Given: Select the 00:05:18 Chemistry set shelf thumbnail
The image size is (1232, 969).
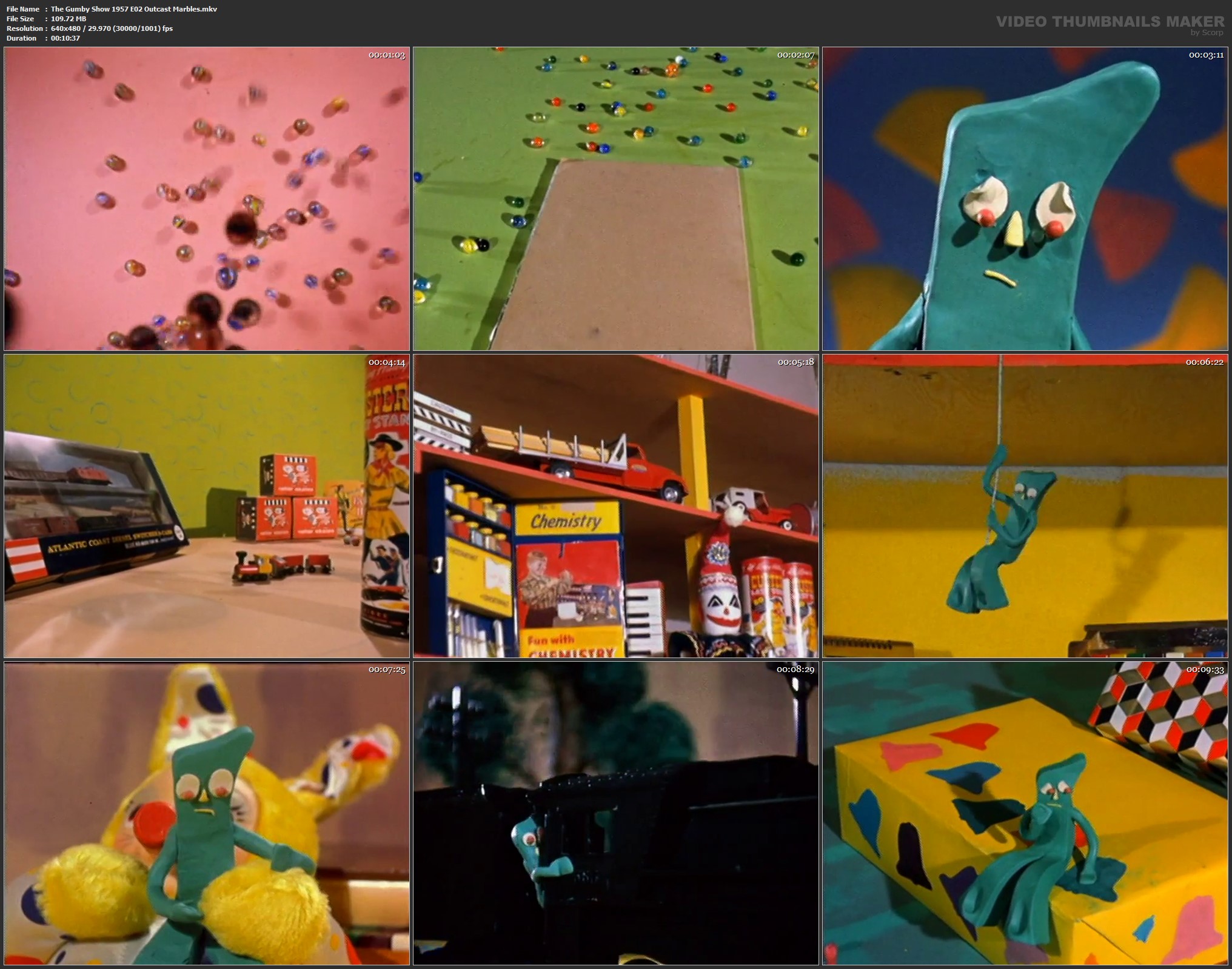Looking at the screenshot, I should point(616,506).
